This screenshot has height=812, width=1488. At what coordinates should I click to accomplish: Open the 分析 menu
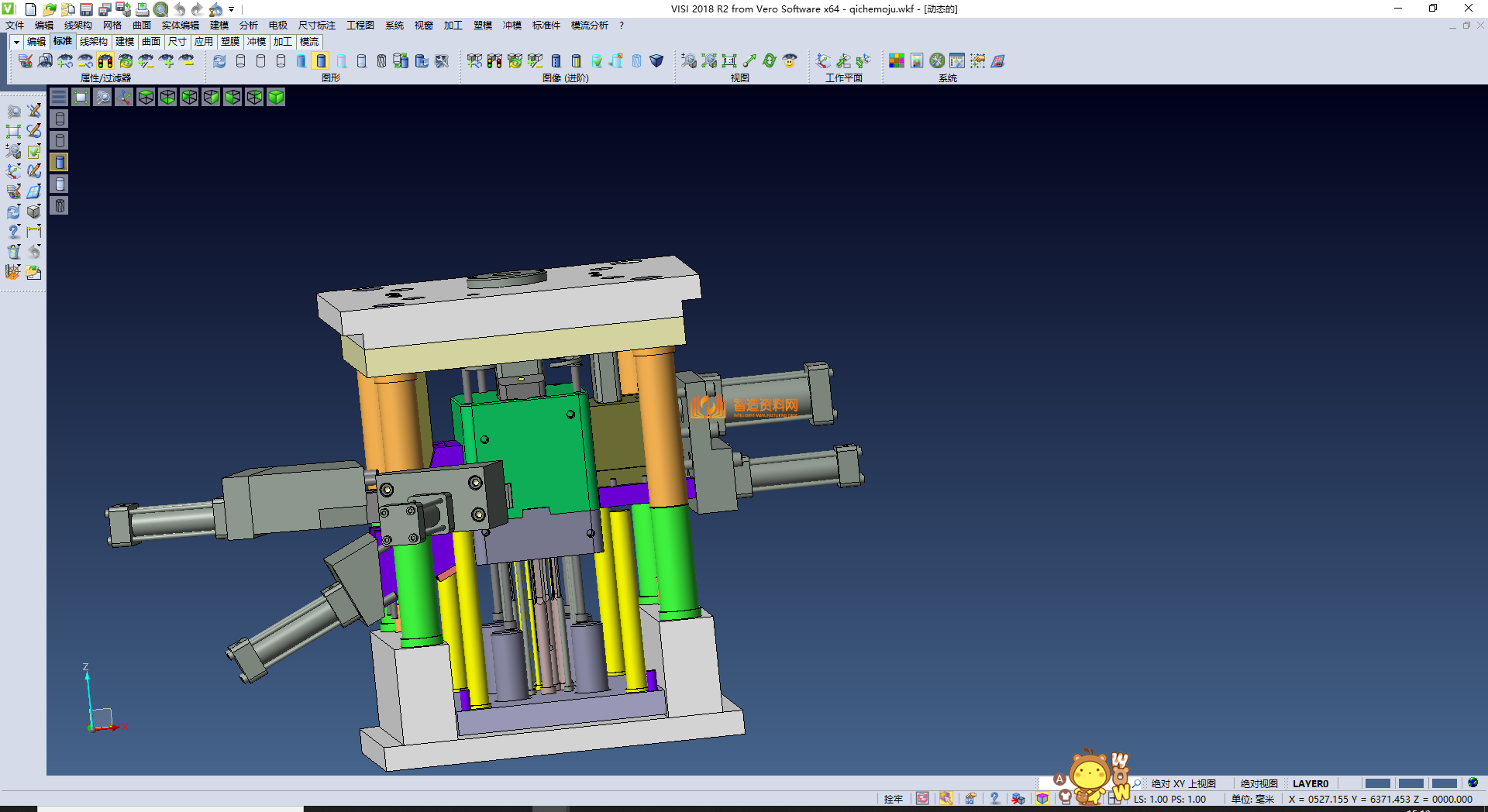pos(249,26)
